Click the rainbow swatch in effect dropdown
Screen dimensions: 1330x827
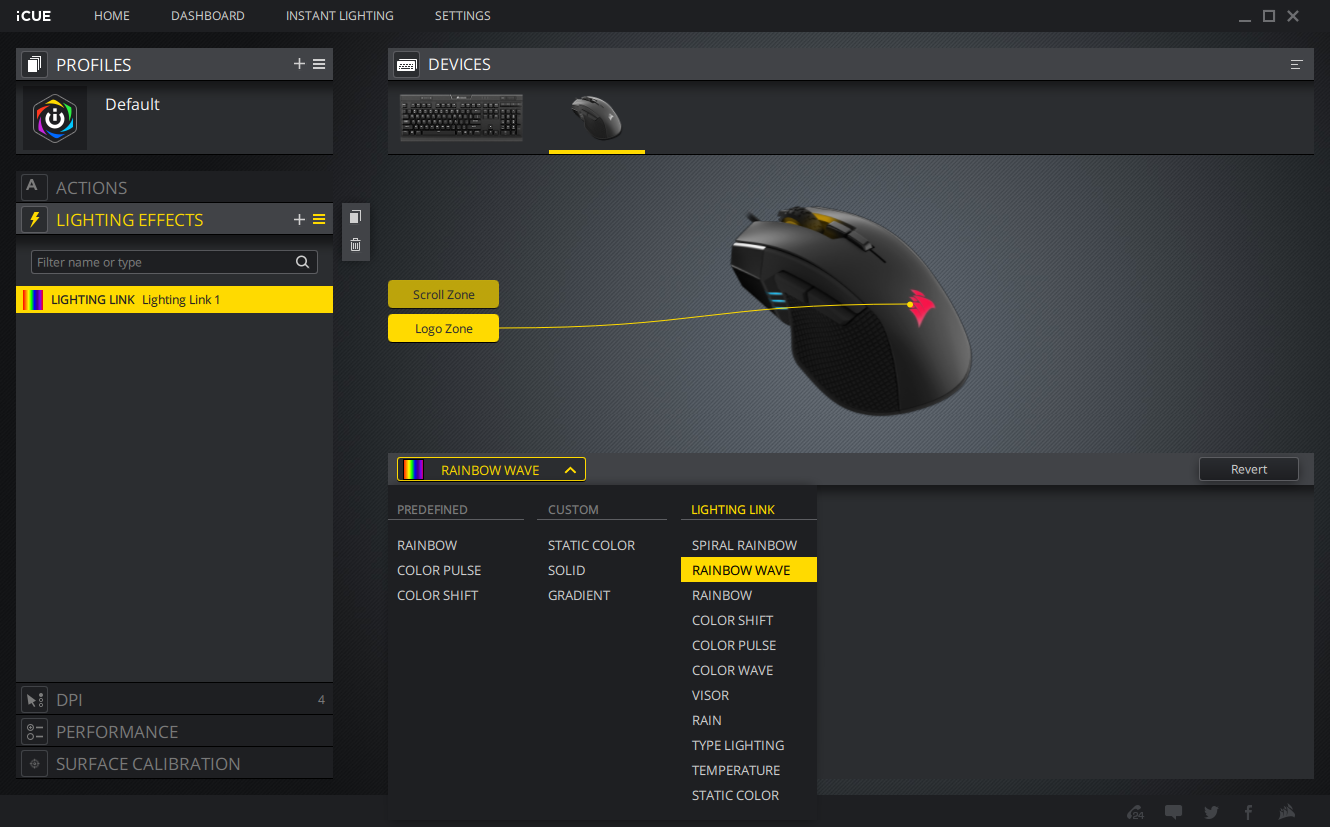coord(412,470)
